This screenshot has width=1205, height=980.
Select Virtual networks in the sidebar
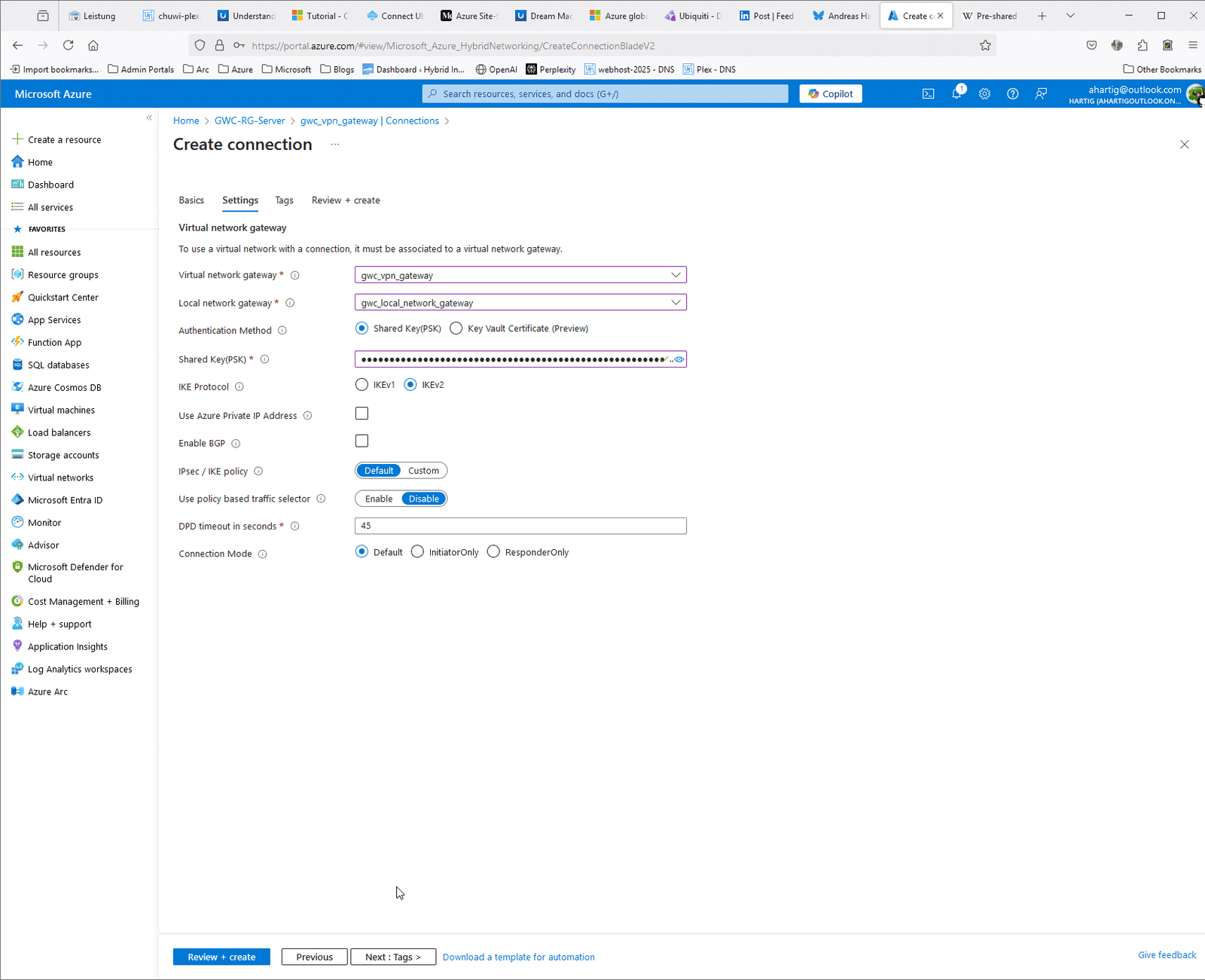pyautogui.click(x=60, y=477)
